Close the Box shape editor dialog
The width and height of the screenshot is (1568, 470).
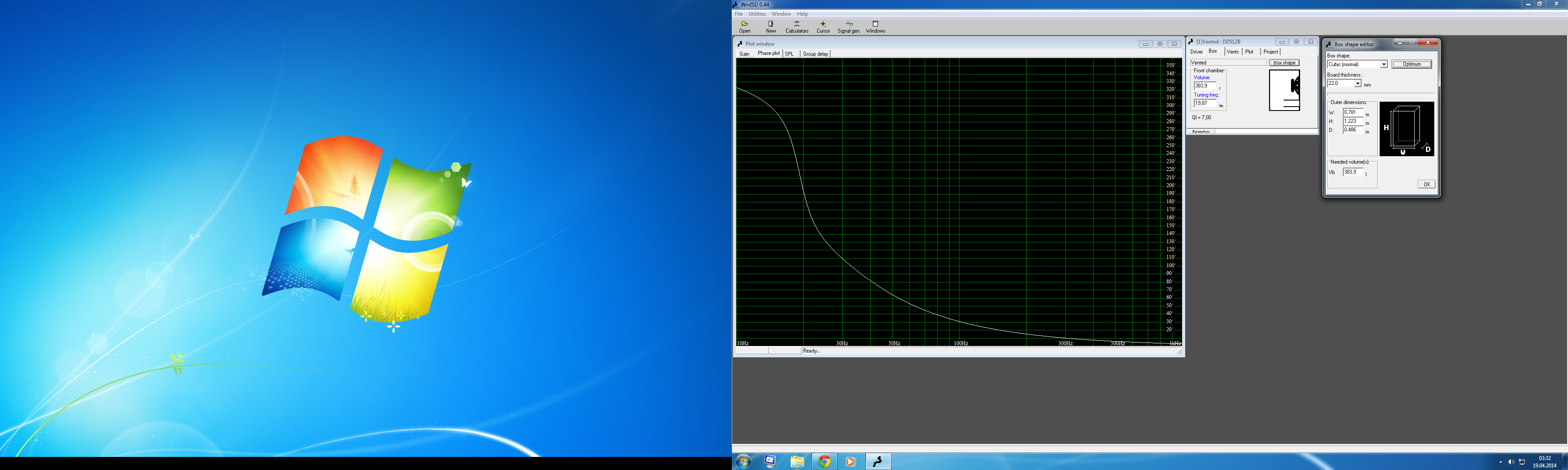[1428, 43]
